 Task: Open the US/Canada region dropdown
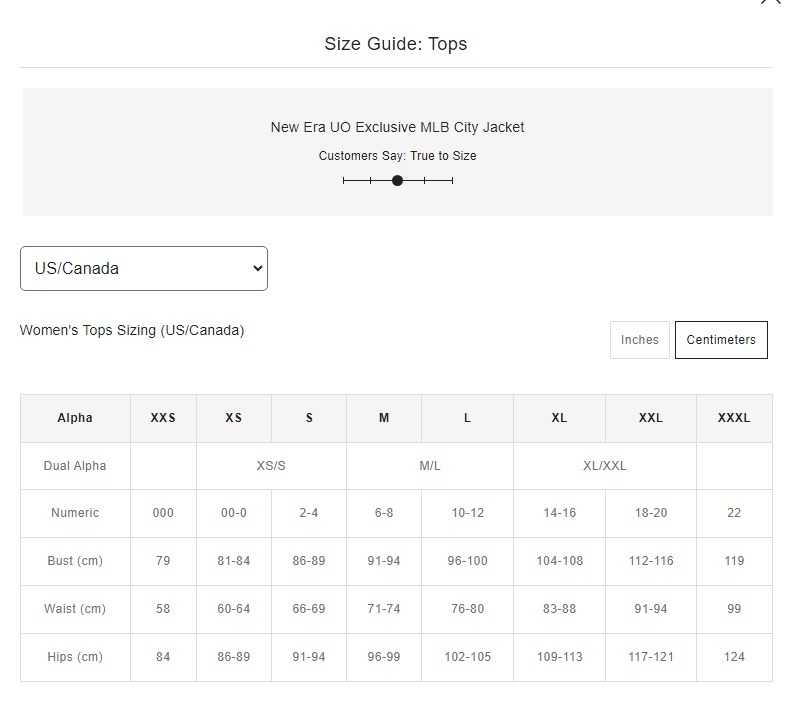pyautogui.click(x=144, y=268)
